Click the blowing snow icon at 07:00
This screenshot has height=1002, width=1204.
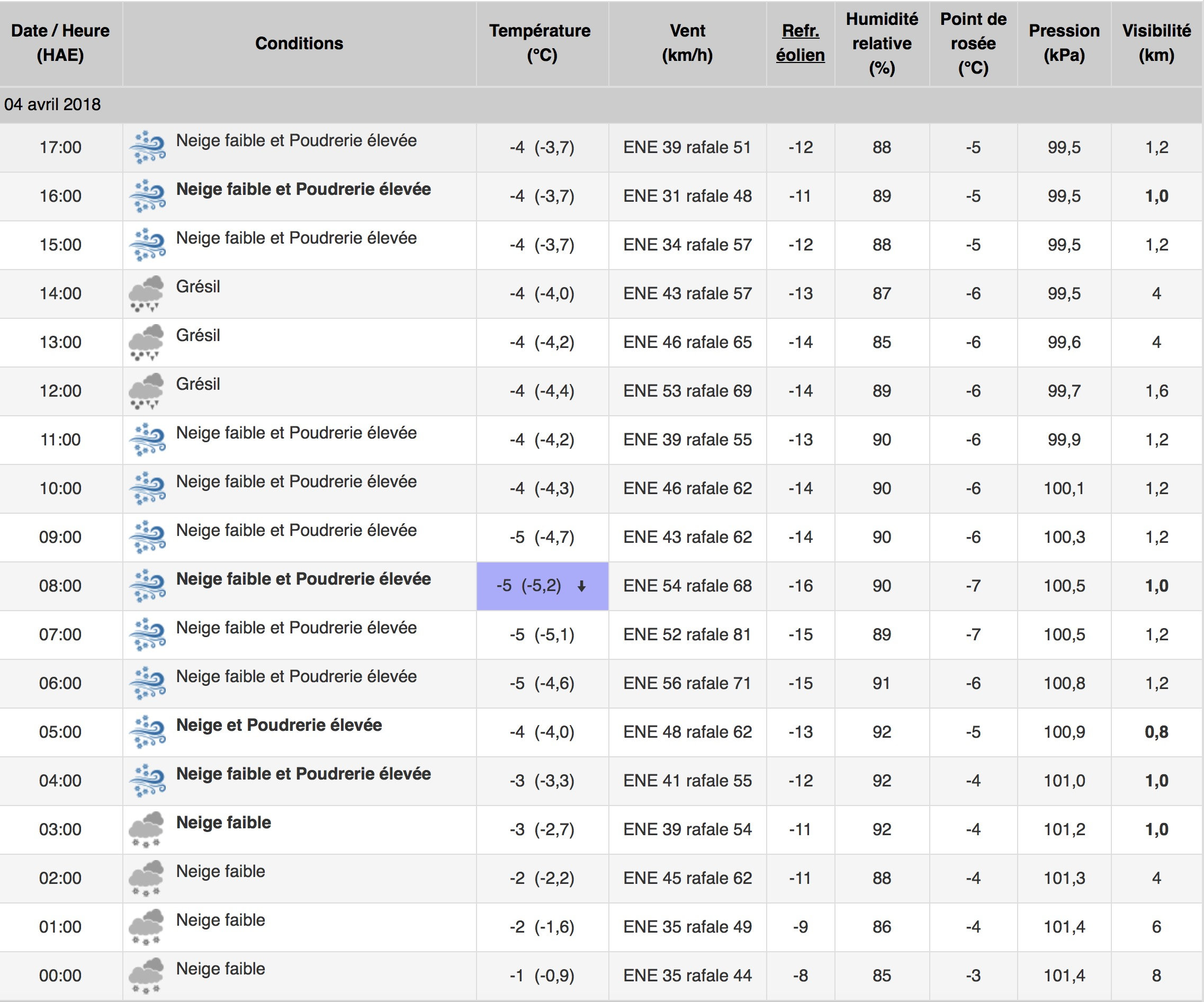(x=147, y=635)
